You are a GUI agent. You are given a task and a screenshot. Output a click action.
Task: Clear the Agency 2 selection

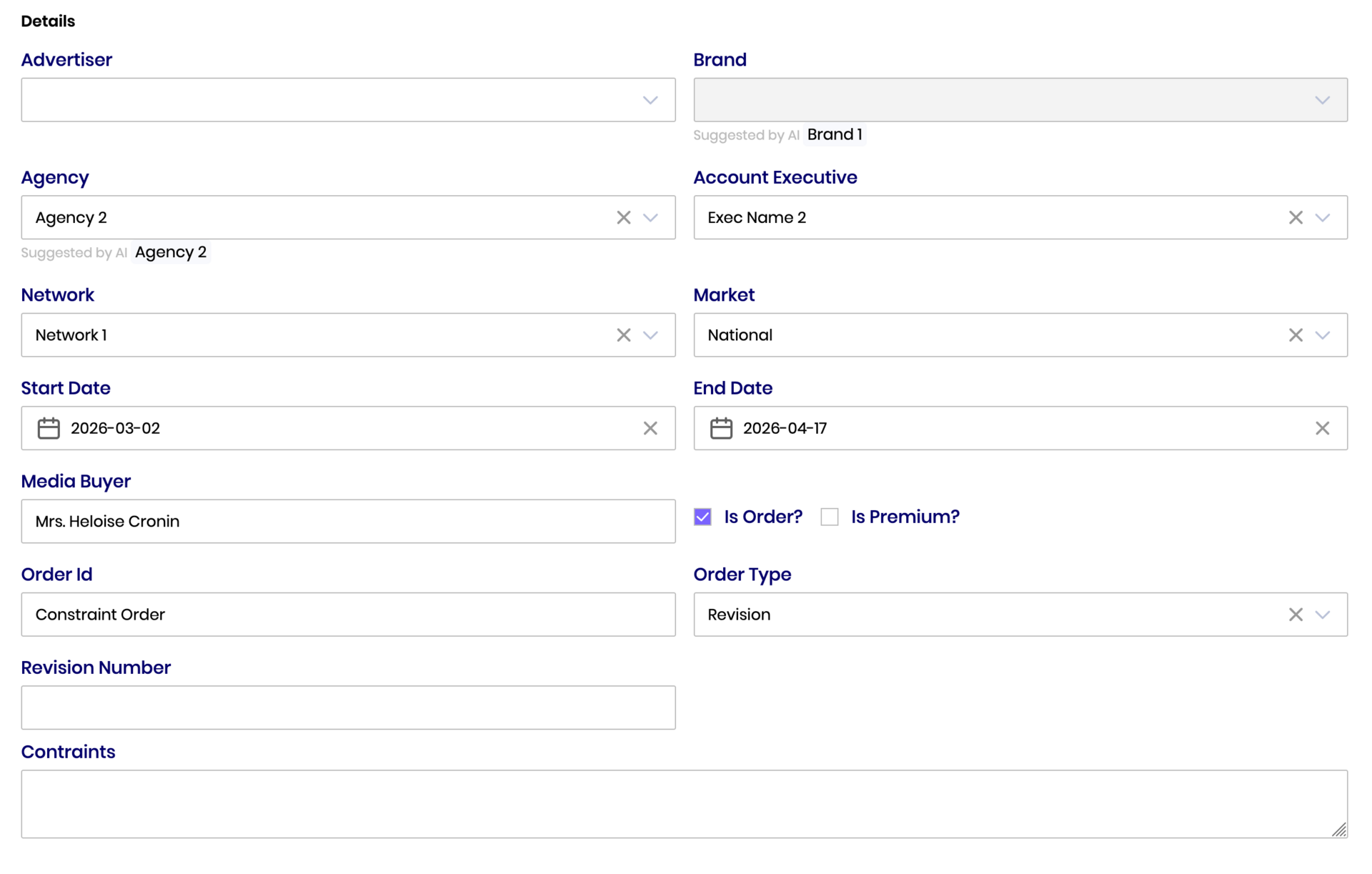(x=623, y=217)
